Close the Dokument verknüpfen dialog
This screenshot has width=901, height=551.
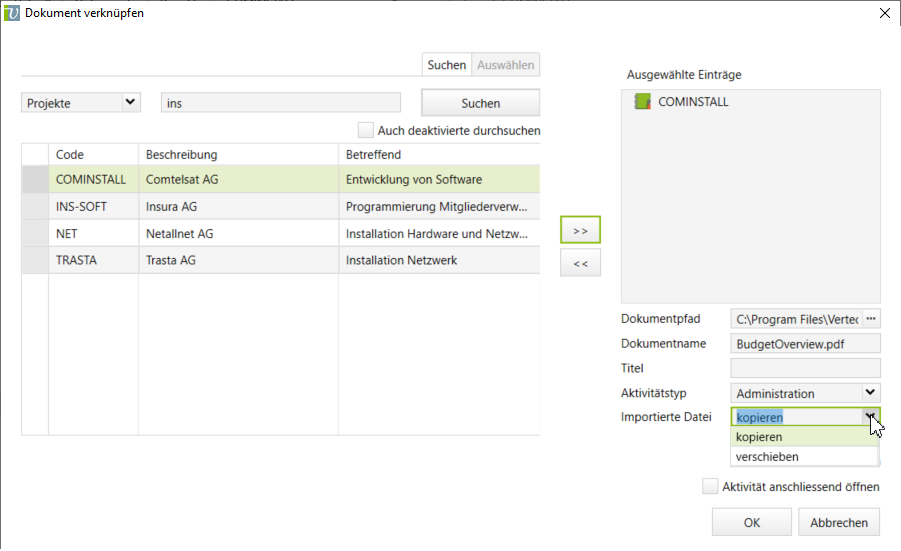(884, 13)
